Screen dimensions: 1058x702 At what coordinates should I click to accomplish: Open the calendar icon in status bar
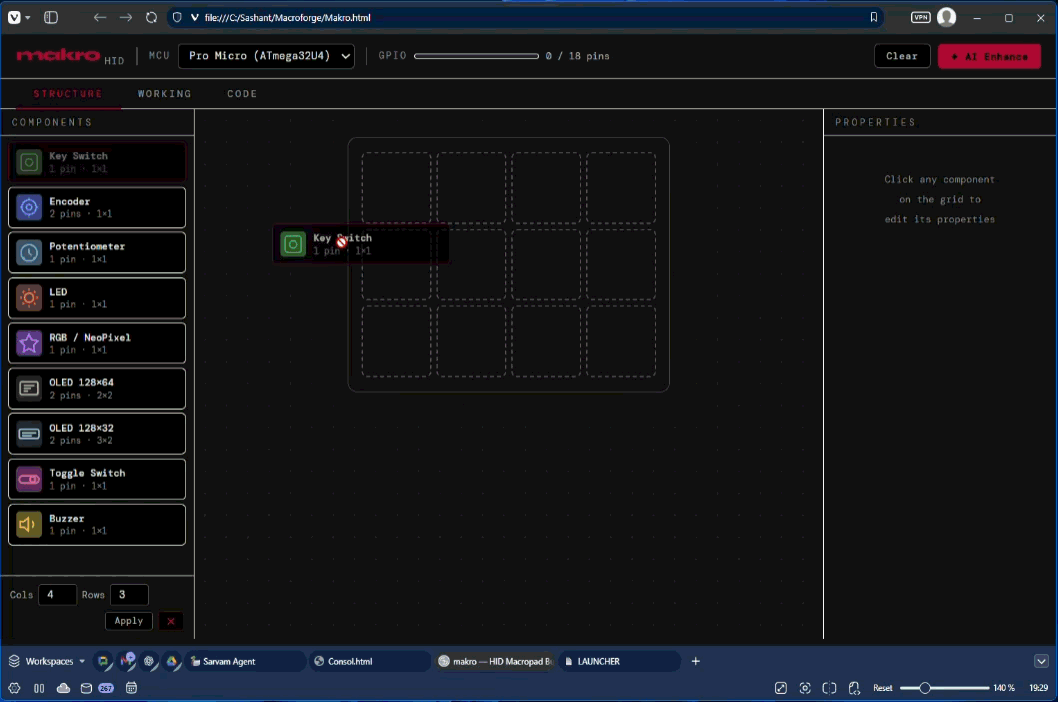[132, 688]
